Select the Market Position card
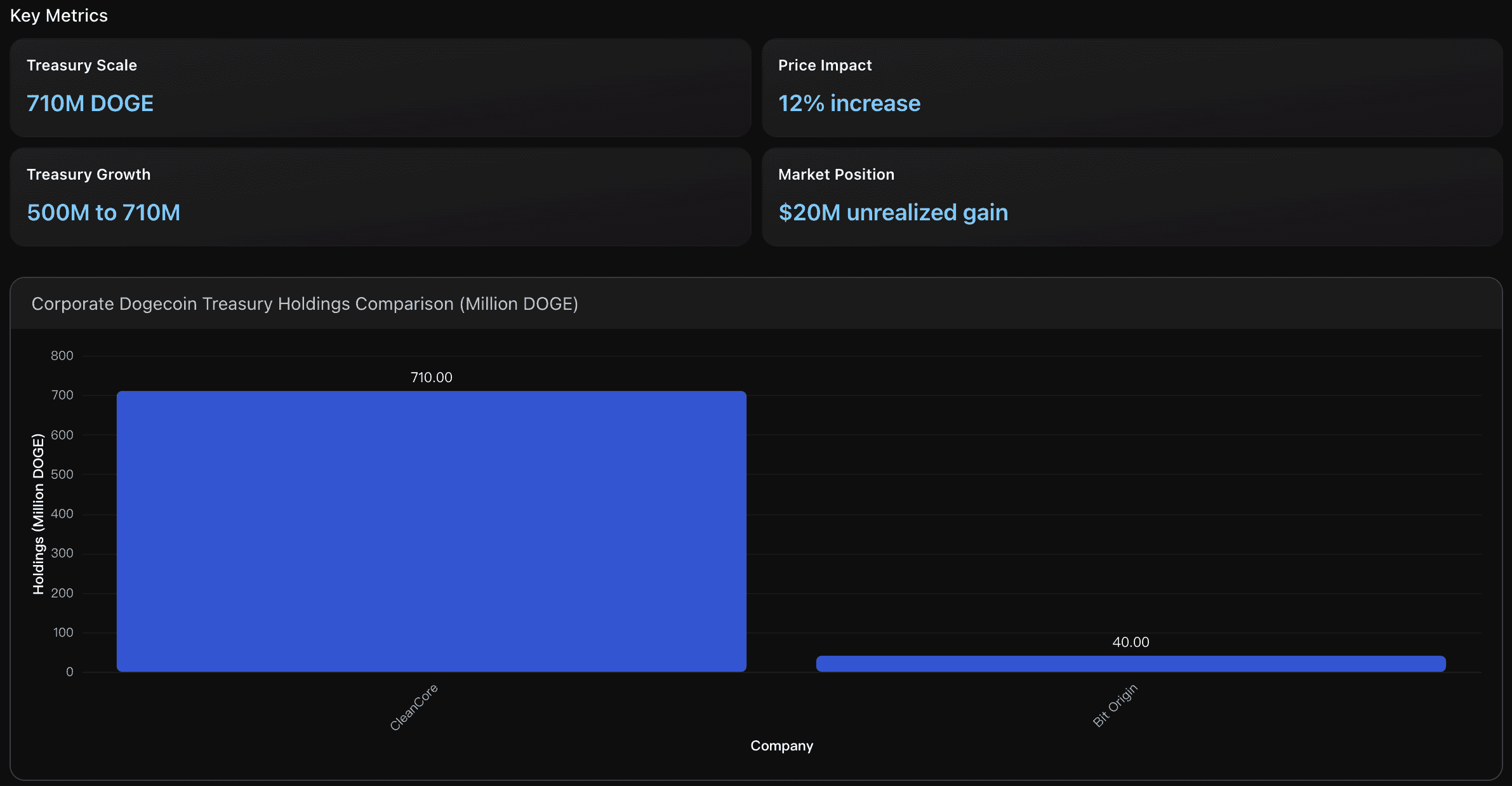Screen dimensions: 1512x786 coord(1131,196)
